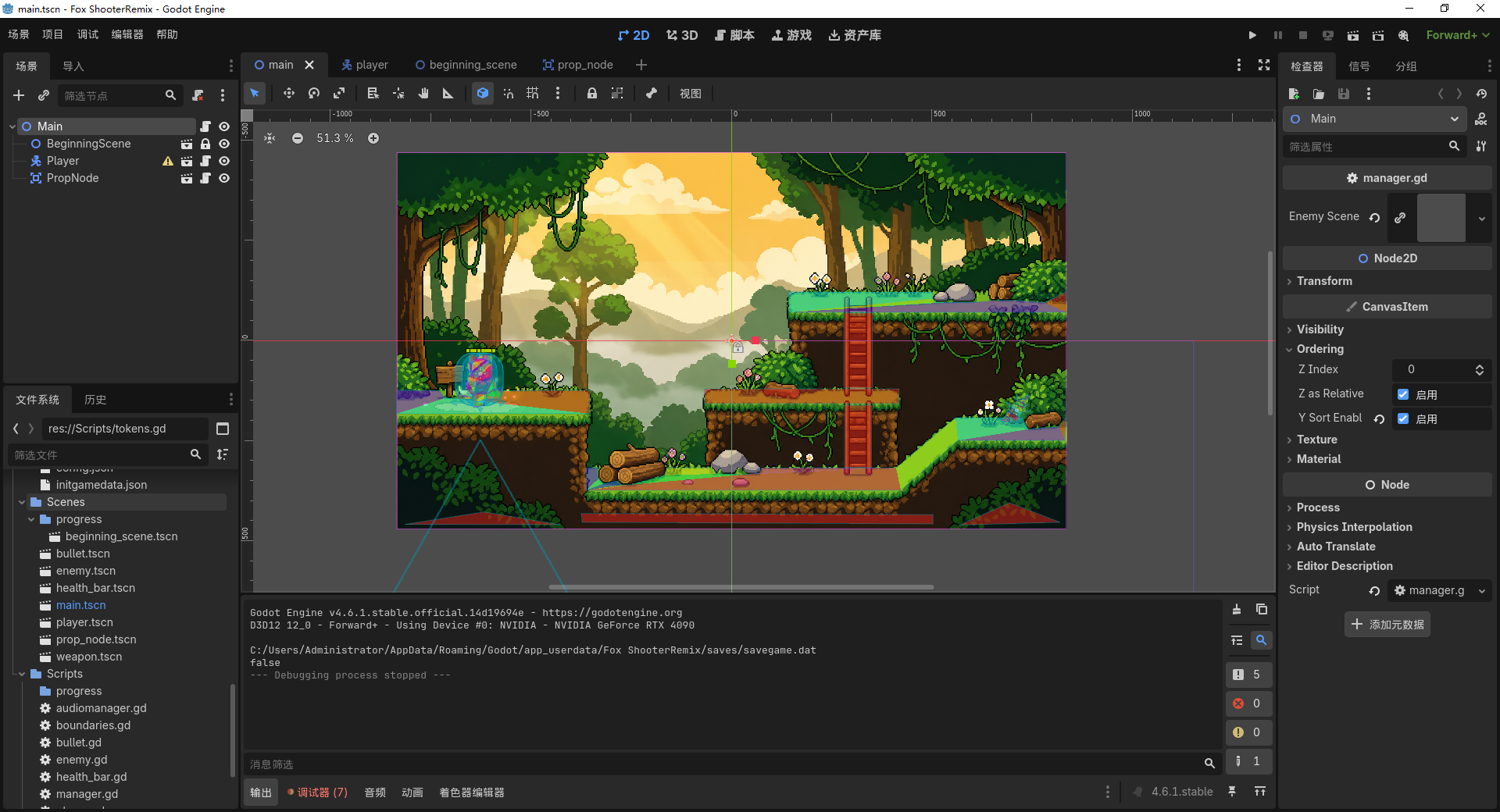Toggle visibility of the Player node
The width and height of the screenshot is (1500, 812).
pos(224,161)
